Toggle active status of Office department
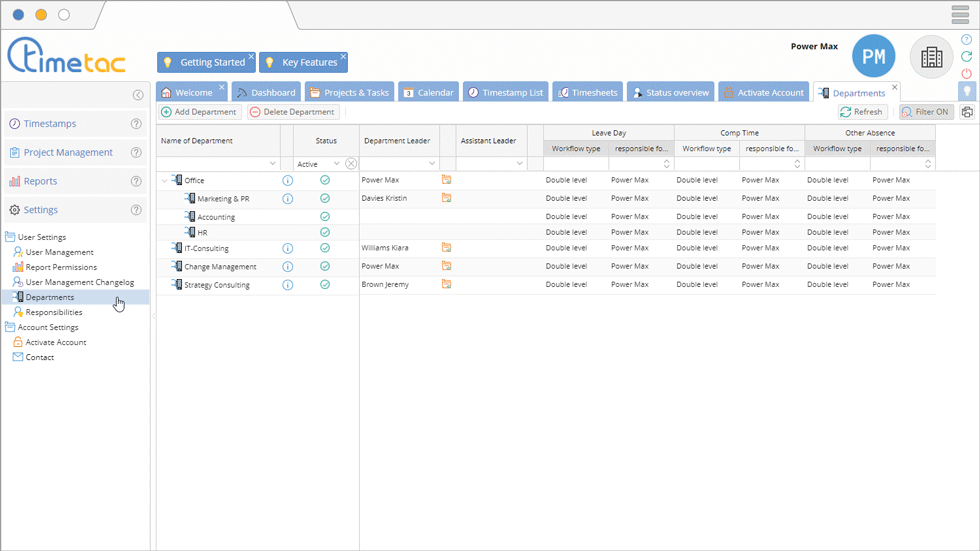This screenshot has height=551, width=980. pos(325,180)
